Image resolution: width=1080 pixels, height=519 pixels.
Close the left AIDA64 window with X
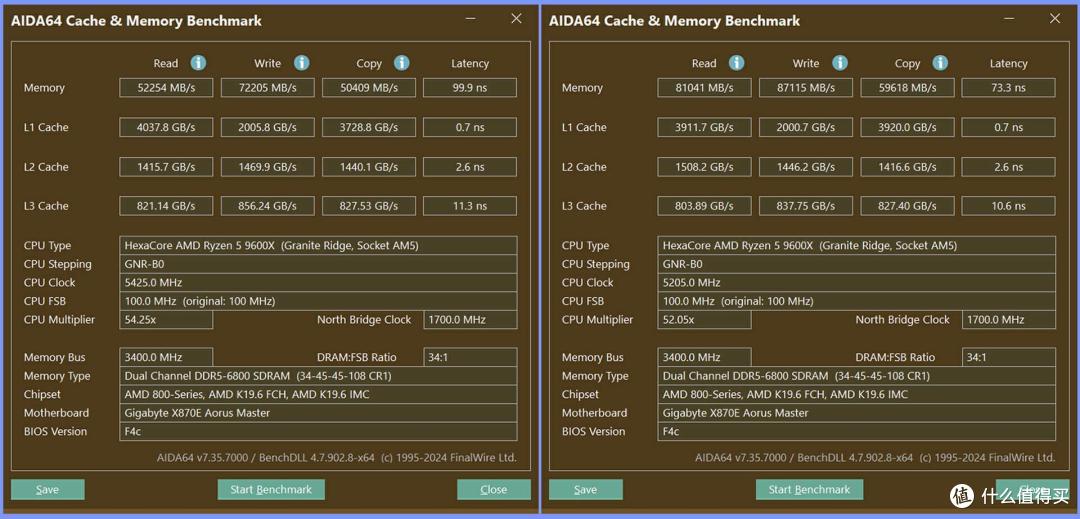tap(516, 19)
